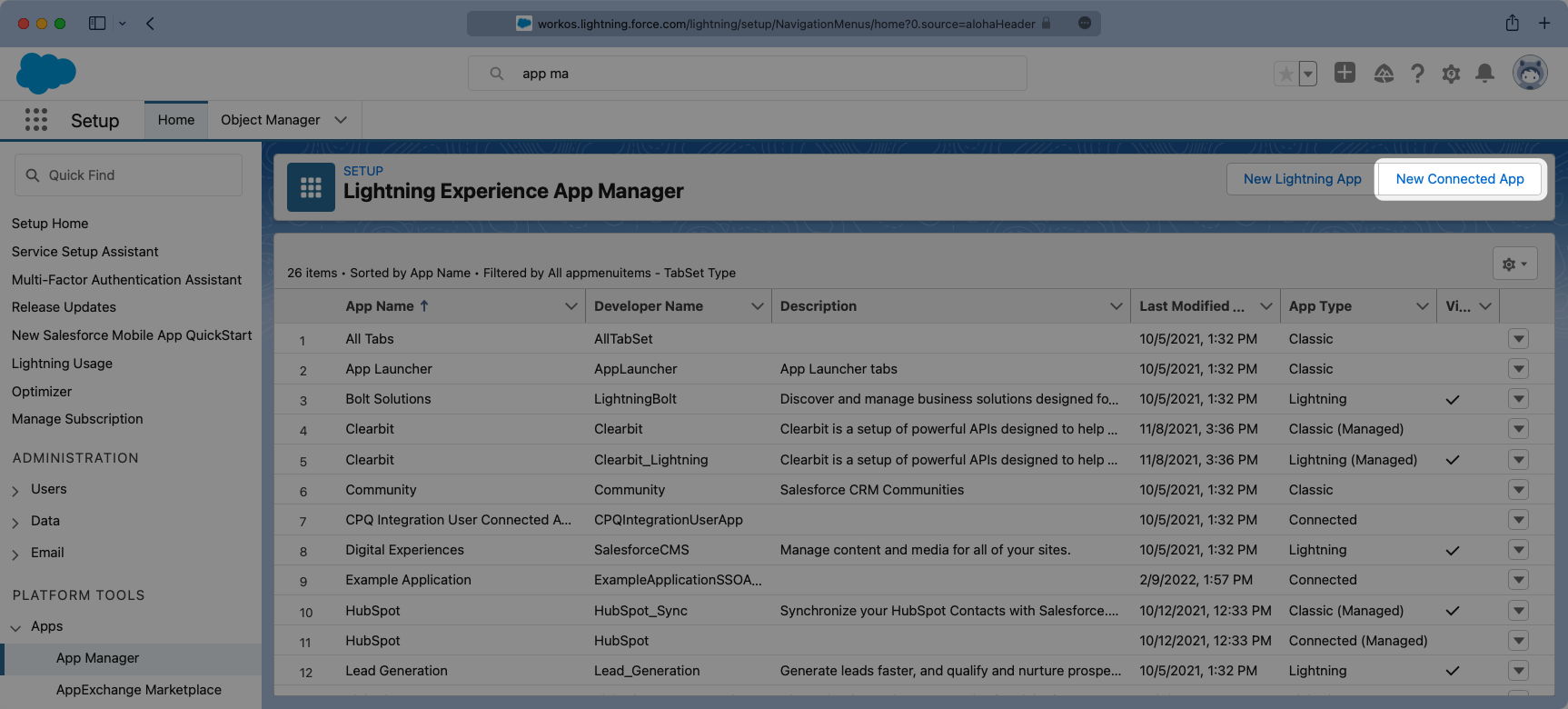
Task: Select the Home tab
Action: [x=176, y=120]
